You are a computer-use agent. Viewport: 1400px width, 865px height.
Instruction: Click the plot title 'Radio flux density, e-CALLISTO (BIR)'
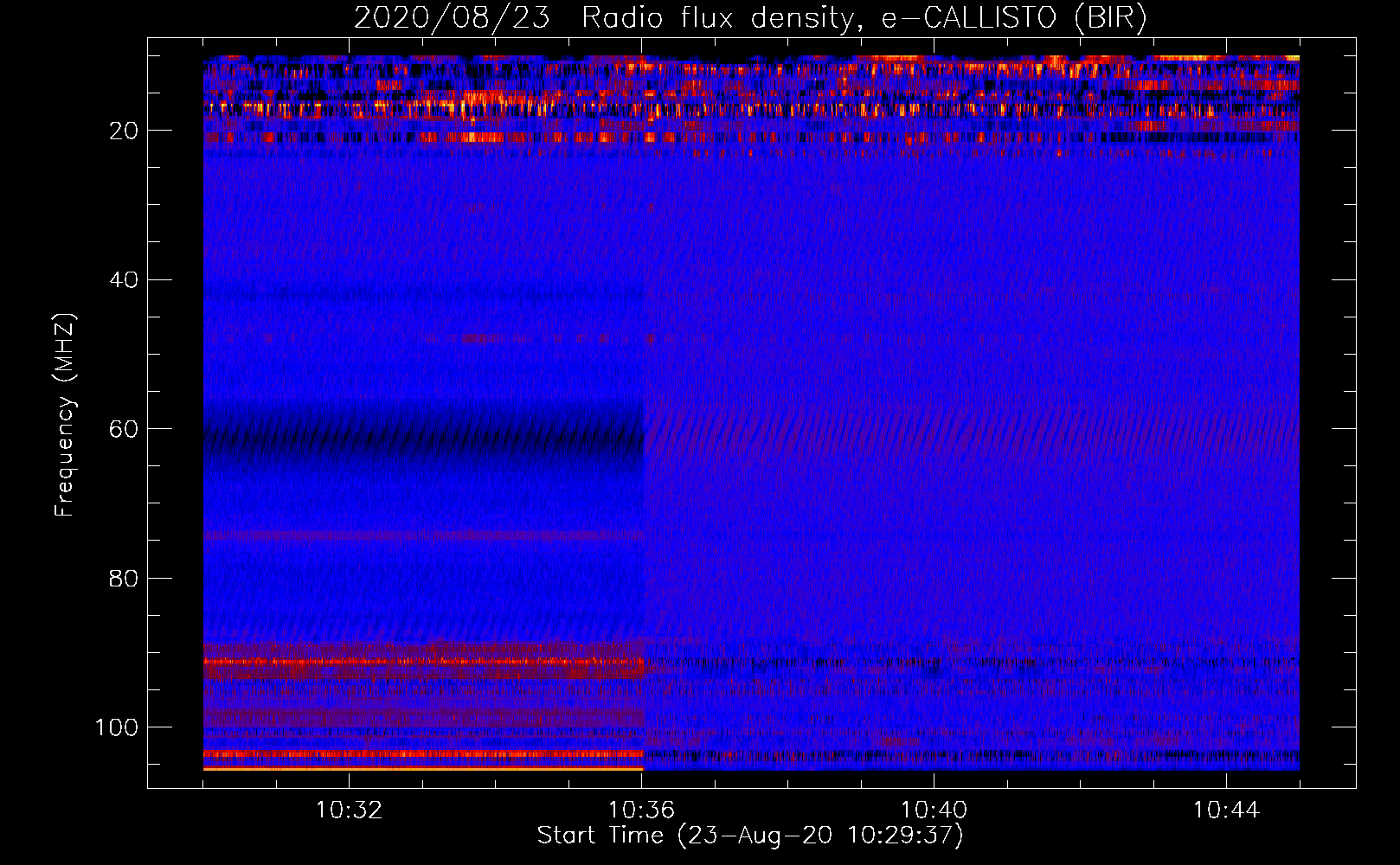click(x=864, y=18)
